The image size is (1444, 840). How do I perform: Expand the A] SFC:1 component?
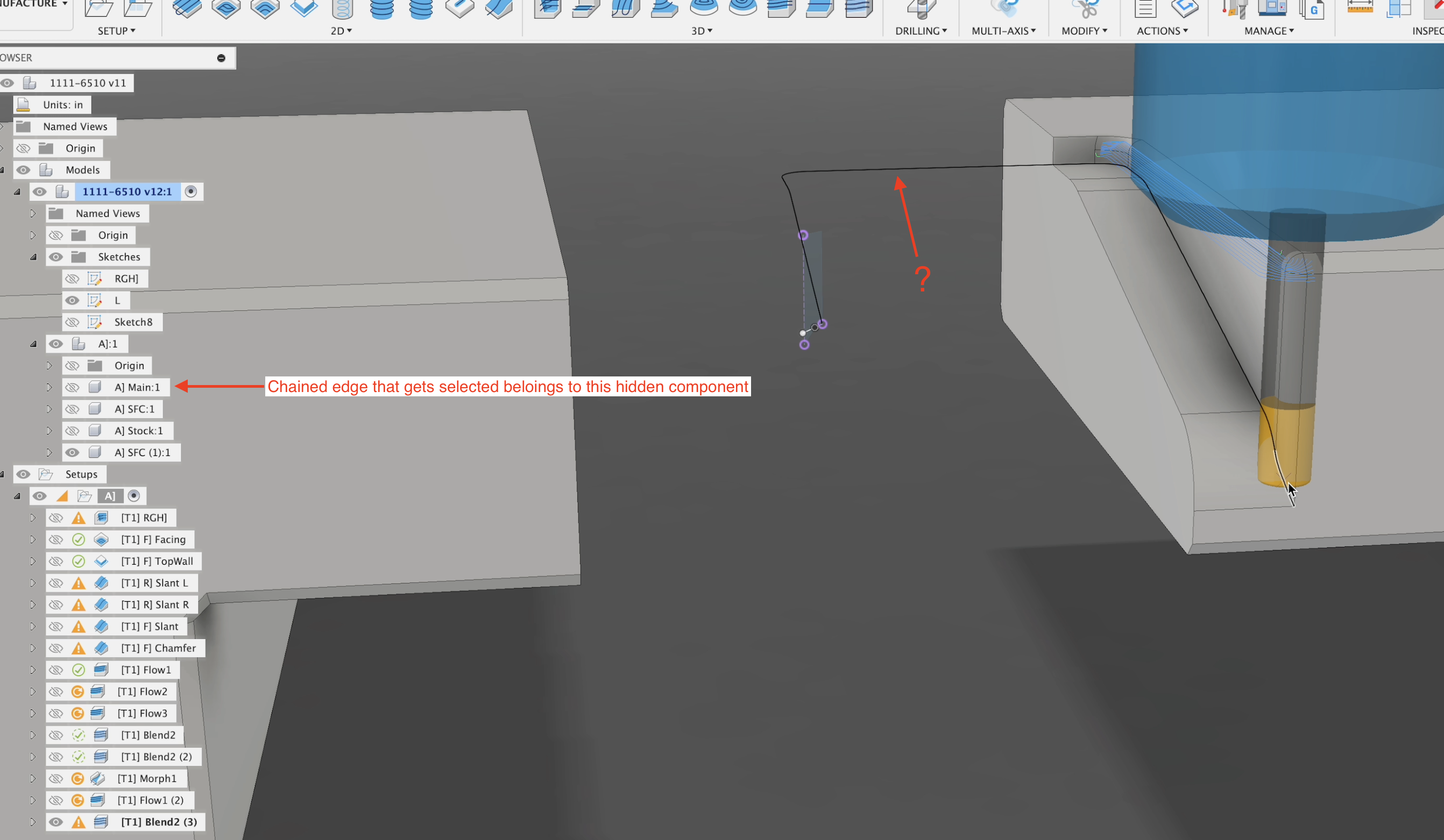[49, 409]
